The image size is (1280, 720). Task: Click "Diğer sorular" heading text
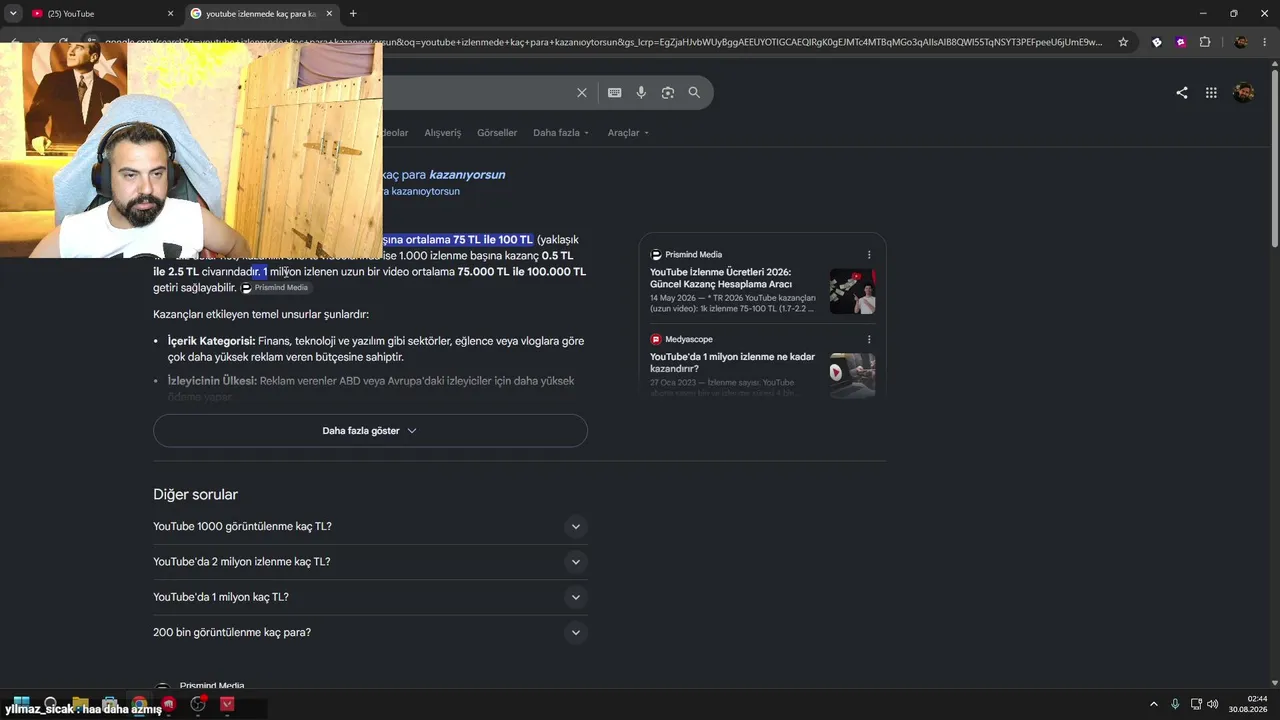pos(195,495)
